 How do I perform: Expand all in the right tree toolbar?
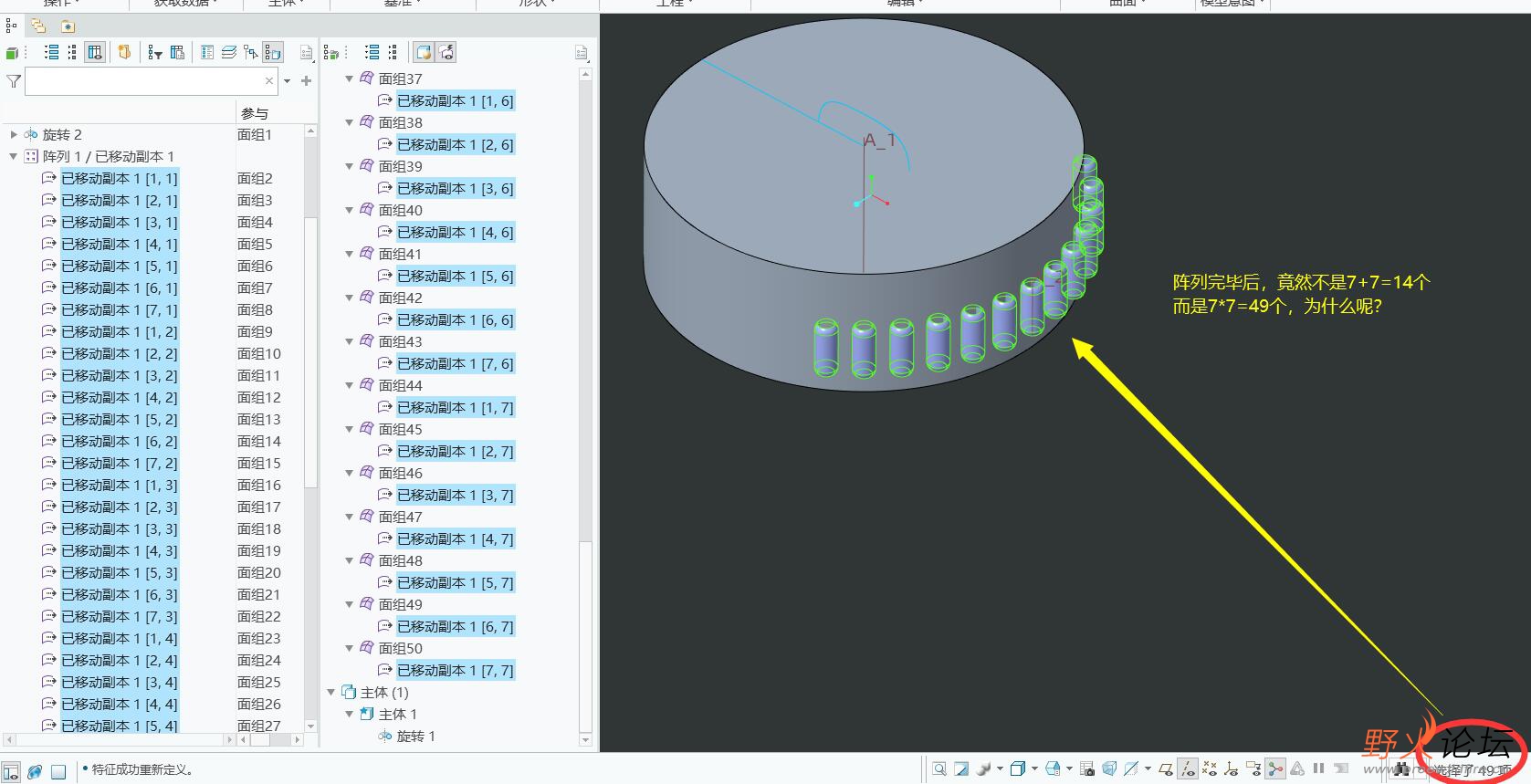click(372, 52)
